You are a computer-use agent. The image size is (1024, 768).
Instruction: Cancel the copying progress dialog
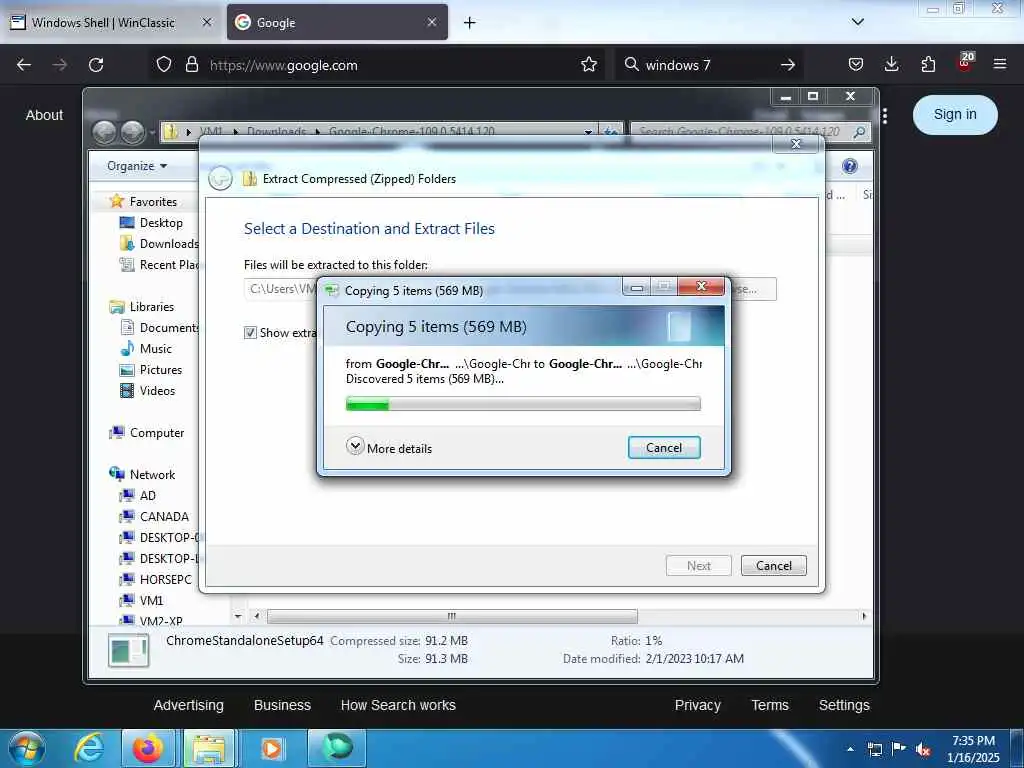(664, 448)
